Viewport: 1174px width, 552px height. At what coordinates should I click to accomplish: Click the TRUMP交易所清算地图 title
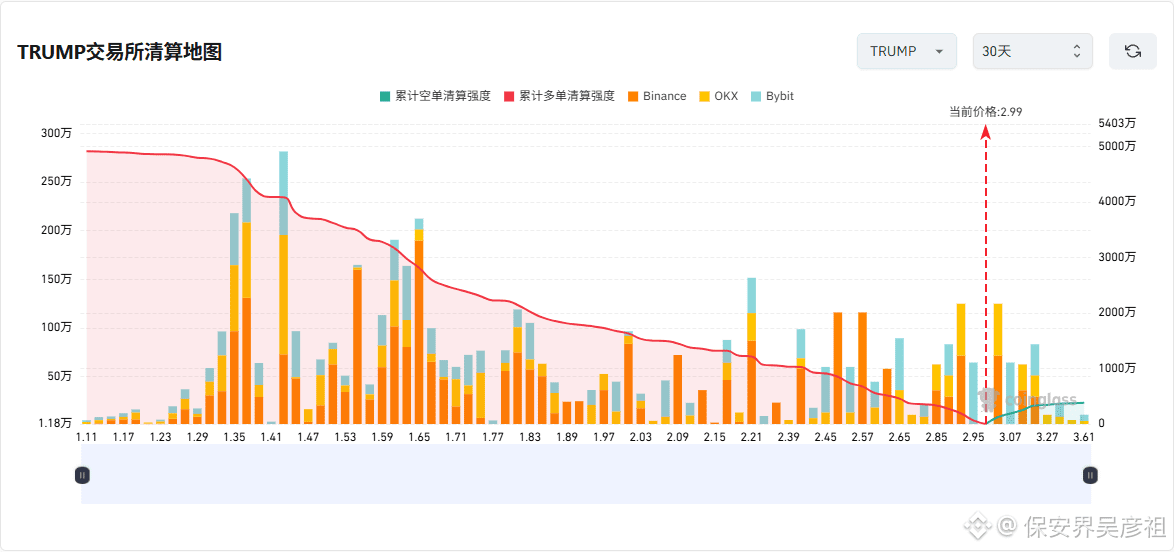pos(120,52)
